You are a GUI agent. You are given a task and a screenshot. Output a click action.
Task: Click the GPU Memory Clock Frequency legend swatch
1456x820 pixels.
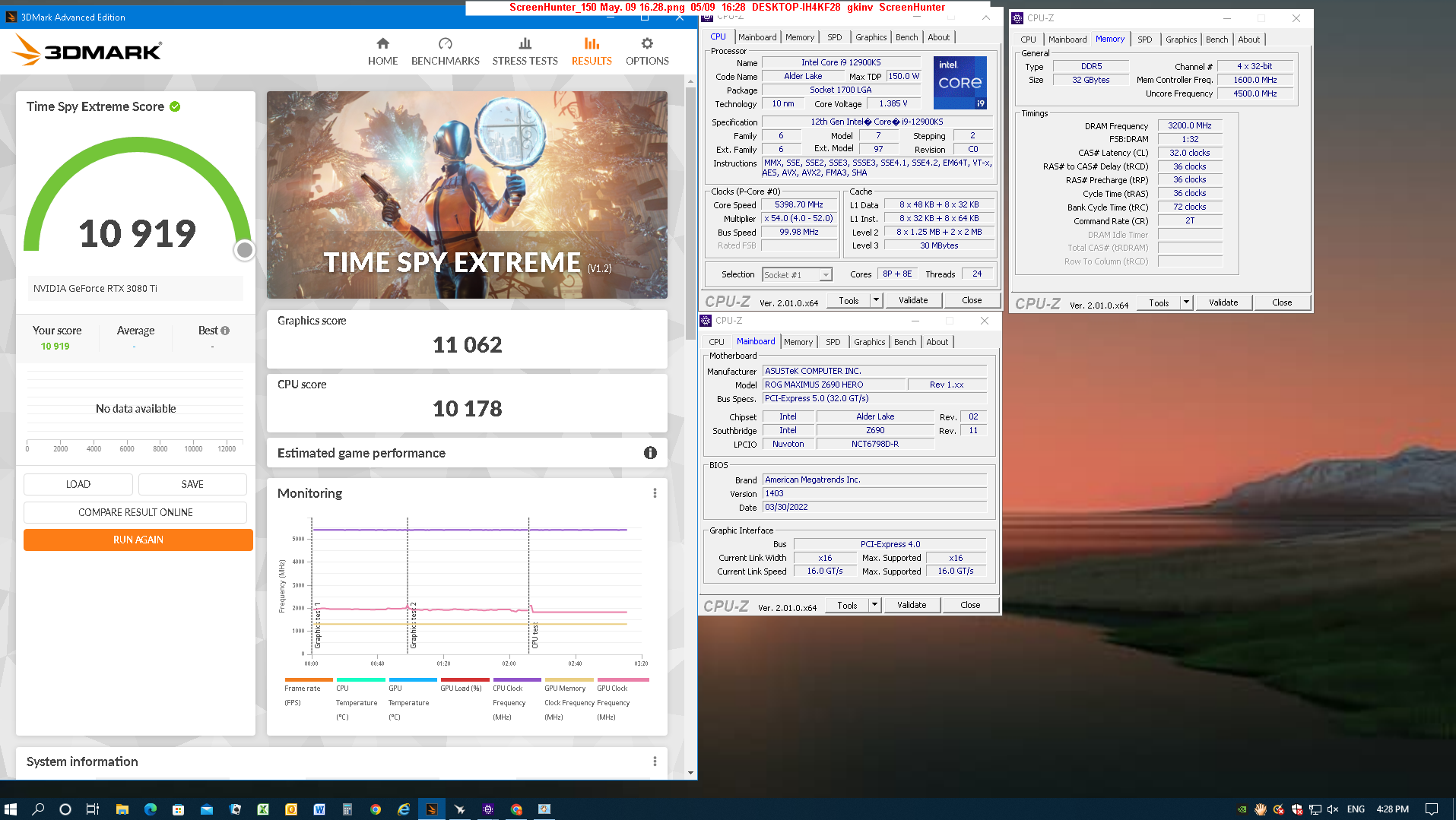pos(569,679)
